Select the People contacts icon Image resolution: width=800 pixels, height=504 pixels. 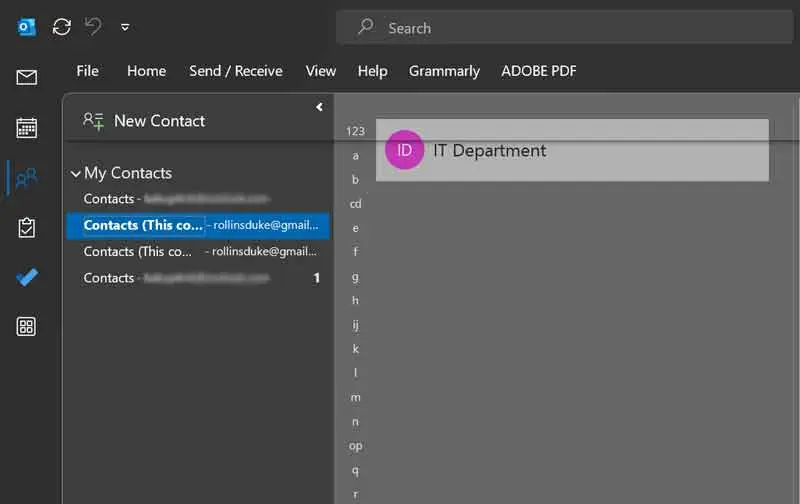point(27,178)
